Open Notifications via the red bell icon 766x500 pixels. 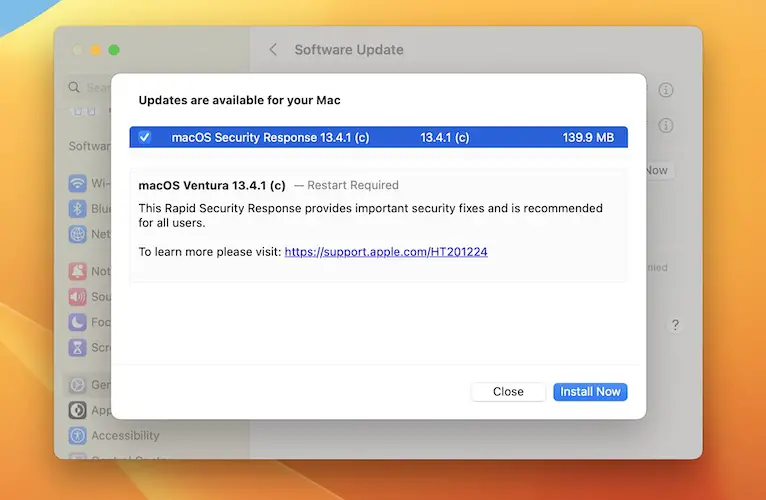coord(77,271)
